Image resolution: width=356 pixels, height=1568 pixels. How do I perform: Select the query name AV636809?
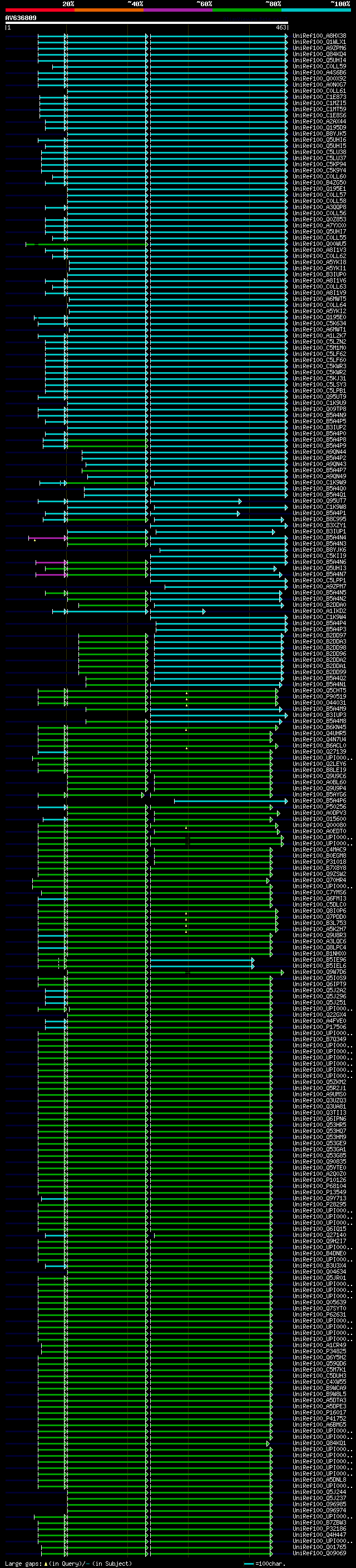click(21, 18)
